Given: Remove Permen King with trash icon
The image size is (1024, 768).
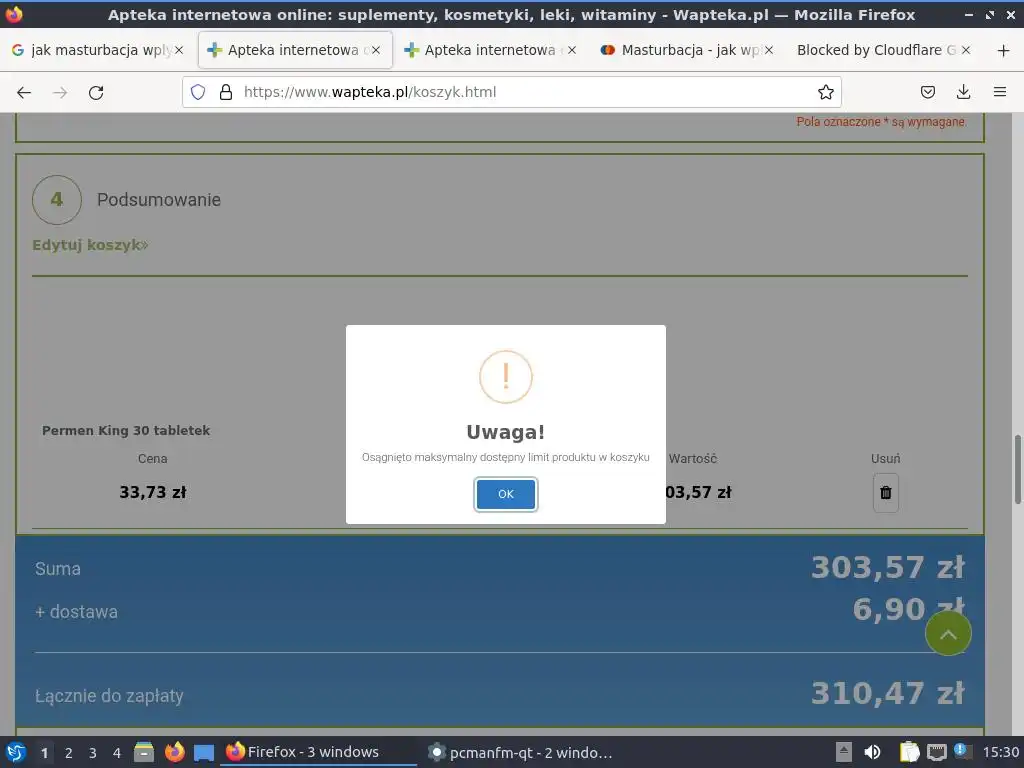Looking at the screenshot, I should [x=886, y=492].
